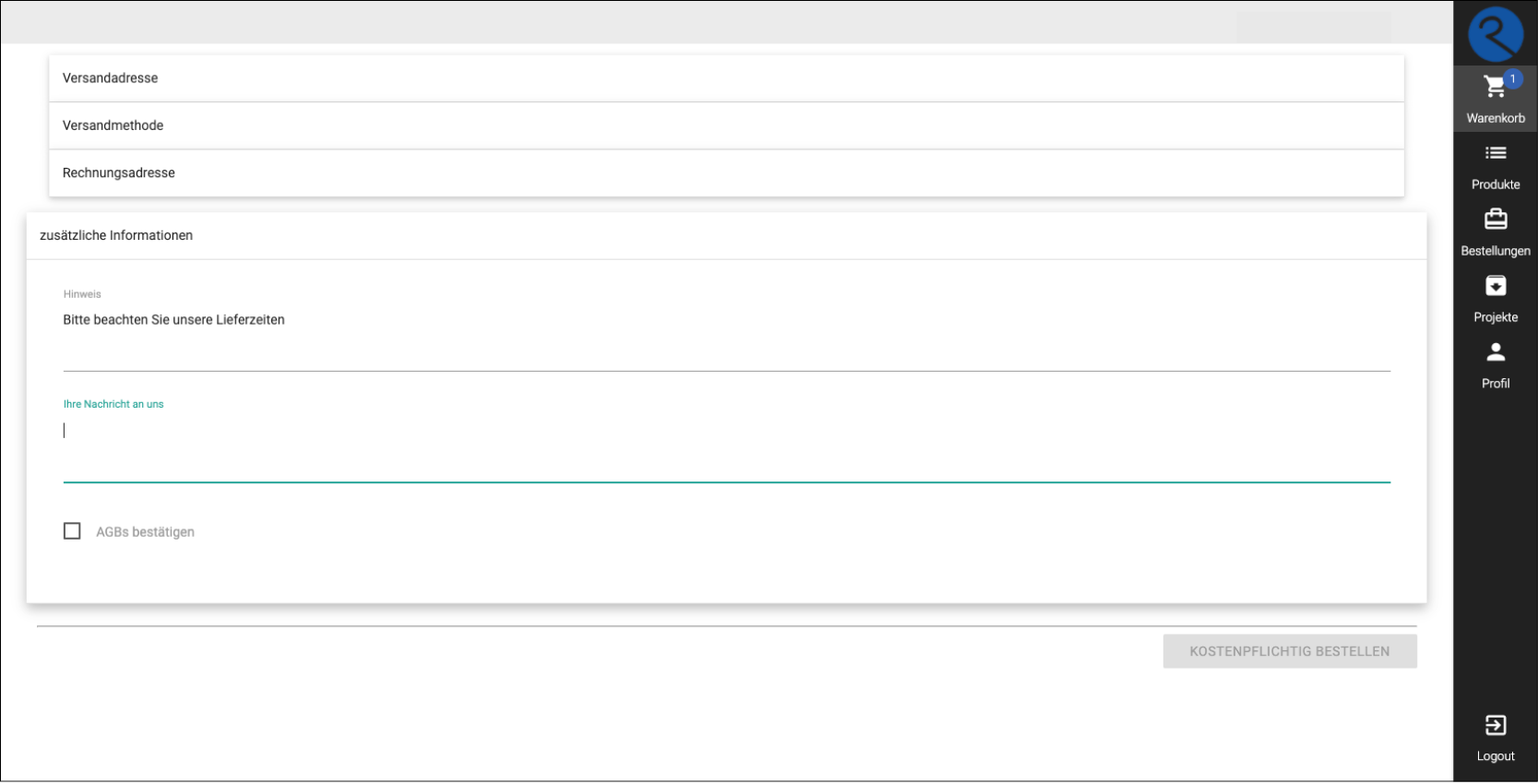Tick the AGBs bestätigen checkbox
The image size is (1538, 784).
(x=72, y=531)
